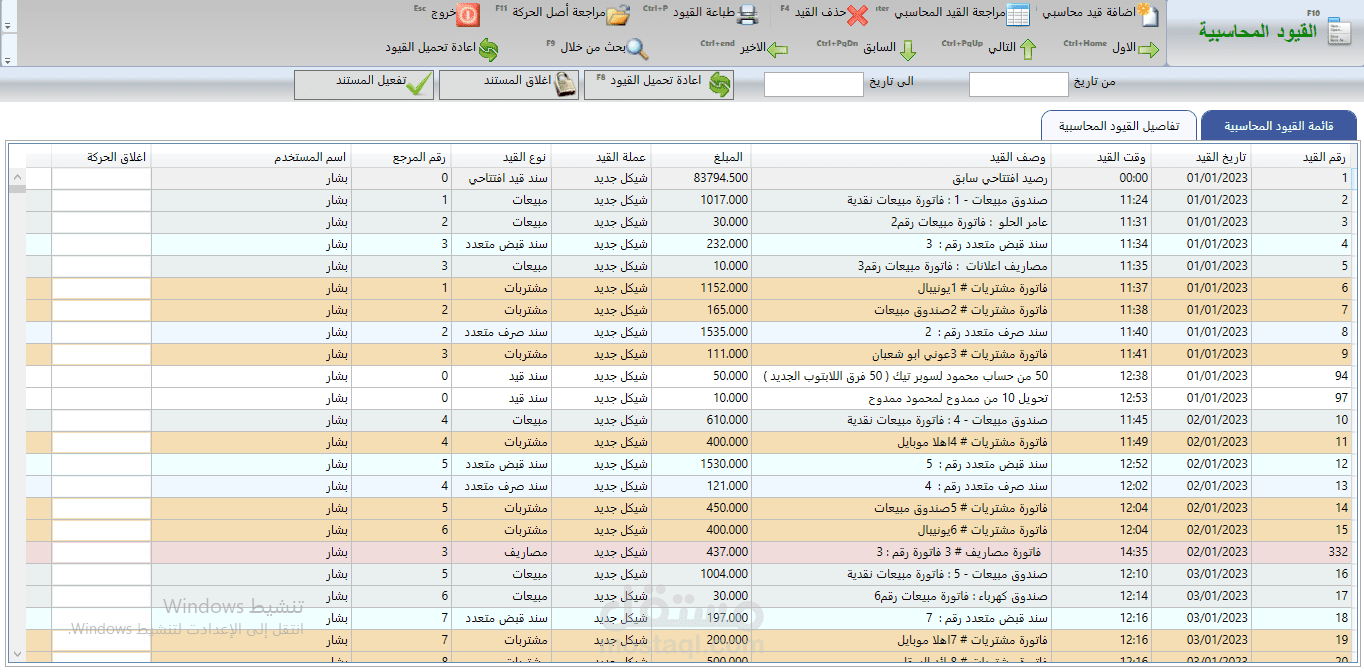Click اغلاق الحركة column header

click(101, 157)
